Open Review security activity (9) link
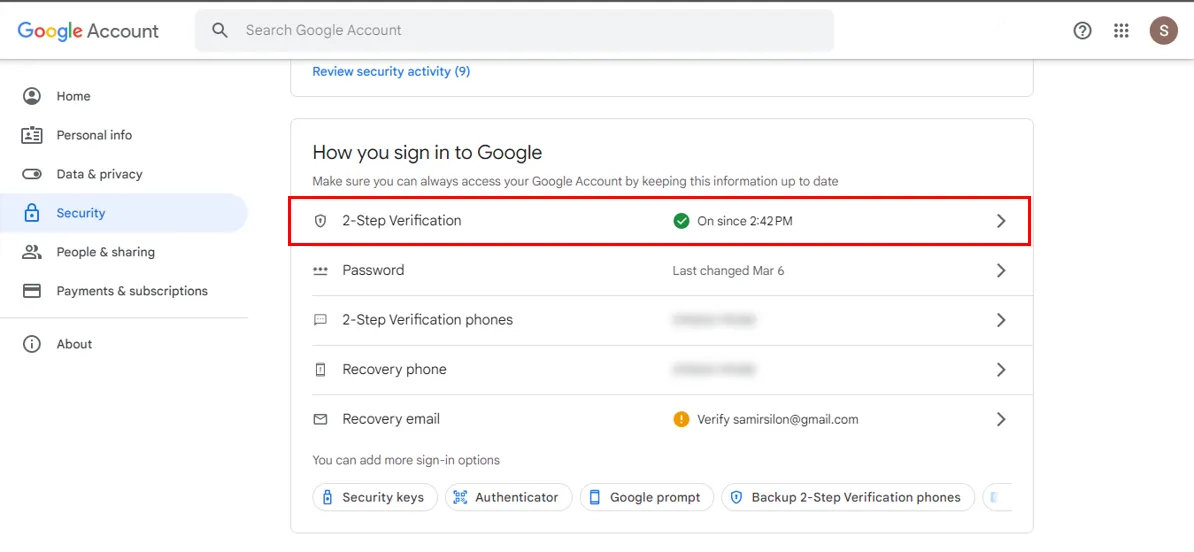The image size is (1194, 552). 391,72
